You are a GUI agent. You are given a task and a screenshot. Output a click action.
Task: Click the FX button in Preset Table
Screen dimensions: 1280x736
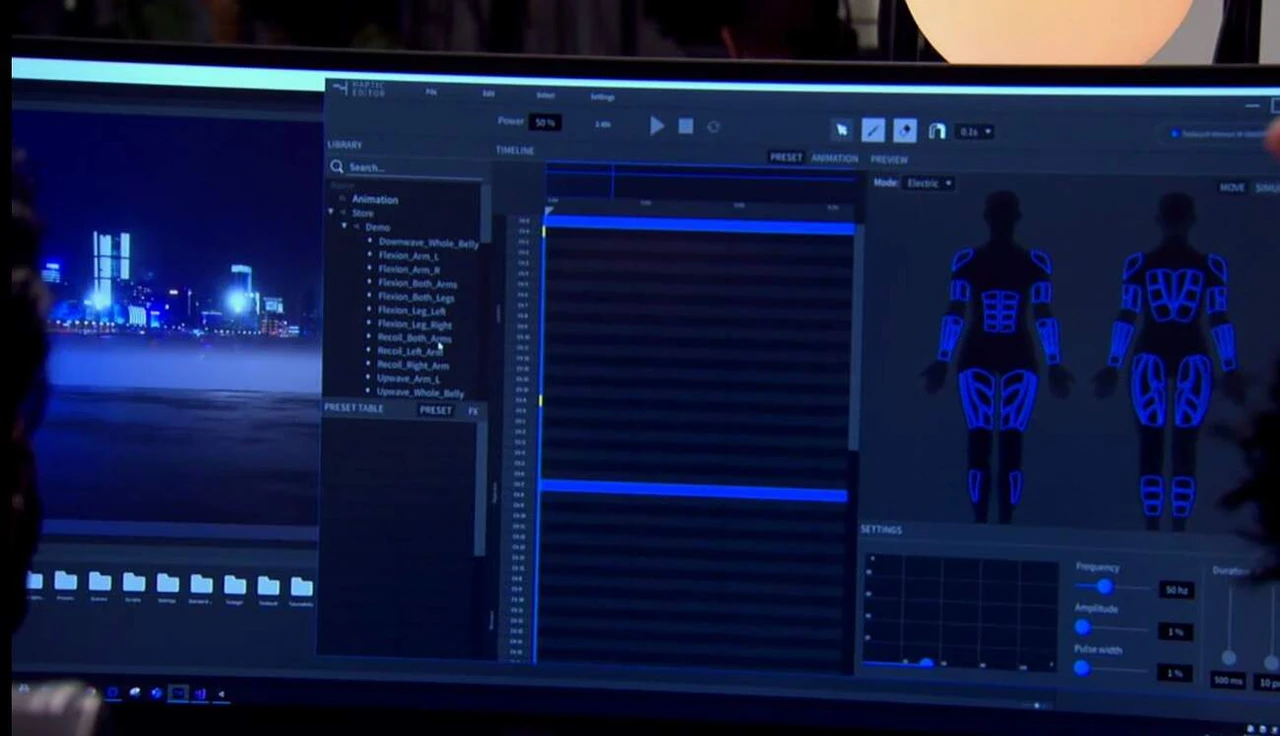tap(473, 411)
